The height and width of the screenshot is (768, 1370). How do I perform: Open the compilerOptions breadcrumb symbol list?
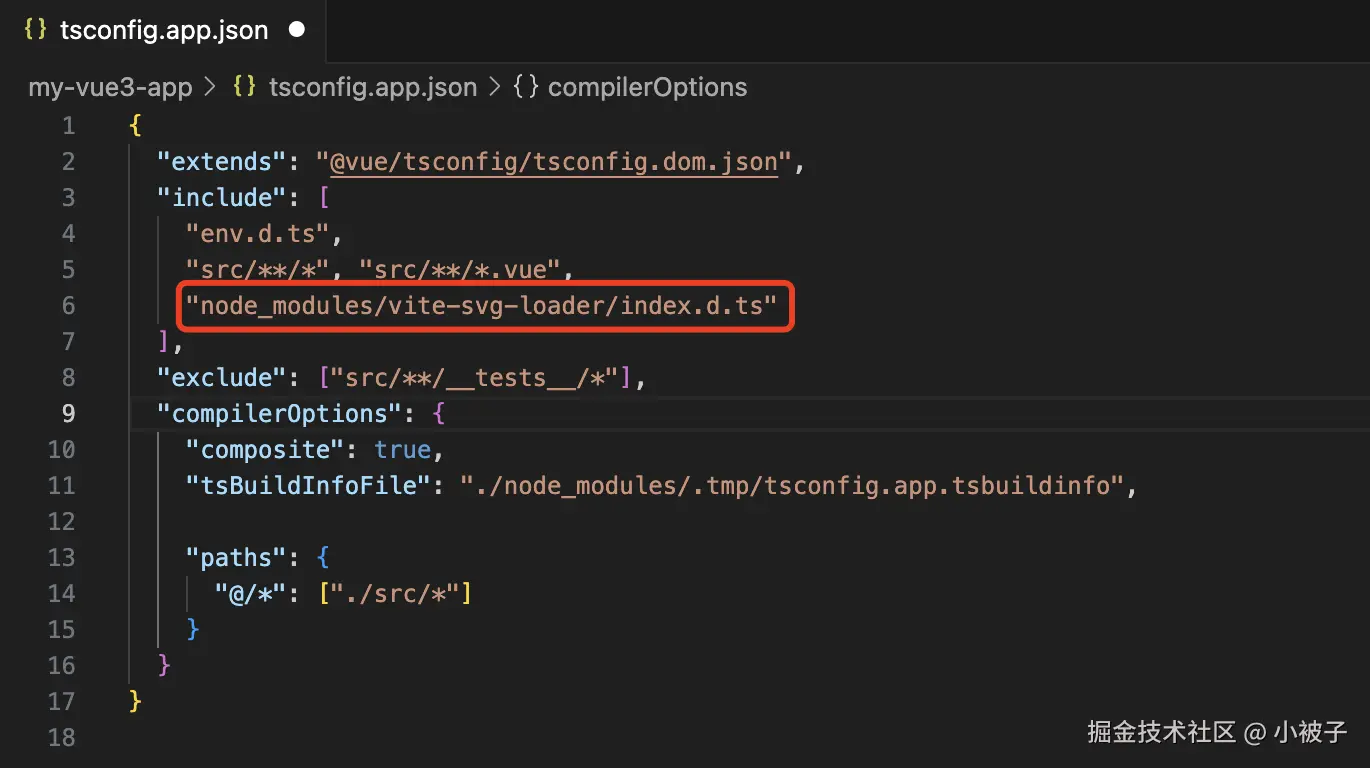point(647,87)
